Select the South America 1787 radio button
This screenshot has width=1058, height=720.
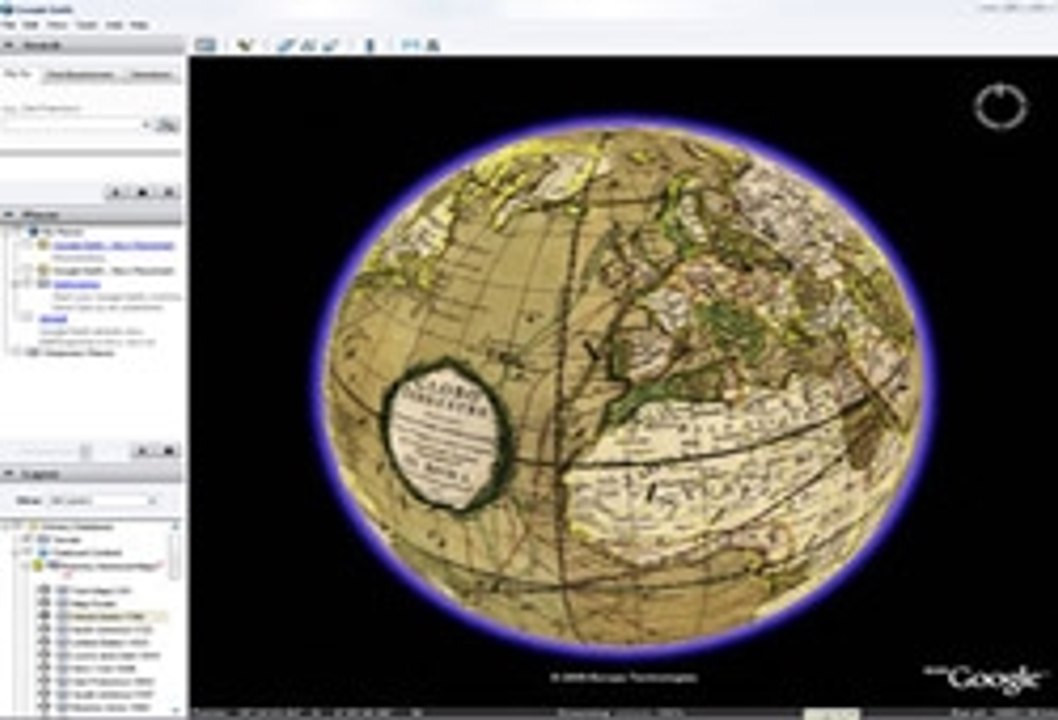(45, 694)
